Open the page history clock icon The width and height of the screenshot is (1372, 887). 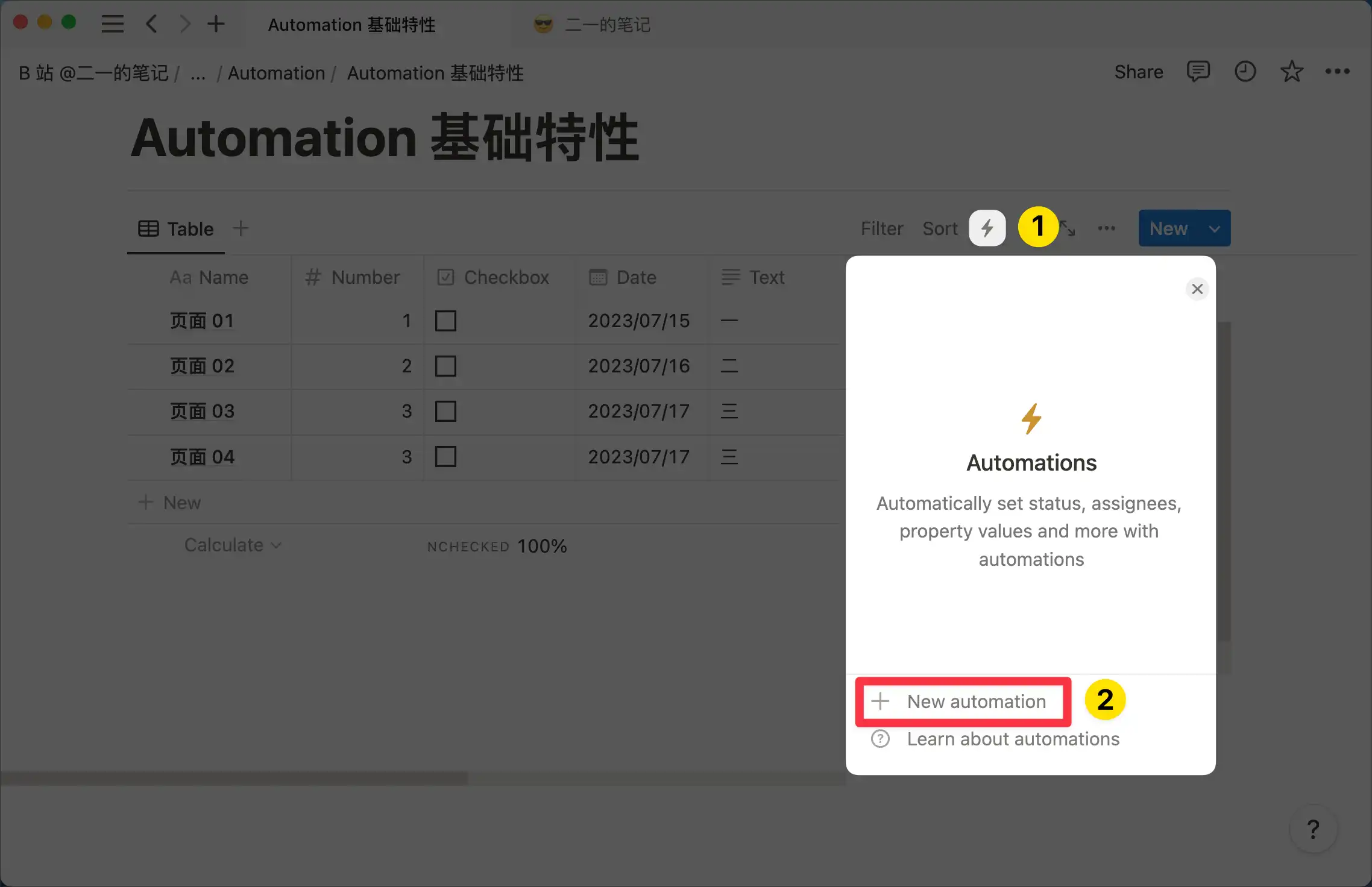(1245, 72)
